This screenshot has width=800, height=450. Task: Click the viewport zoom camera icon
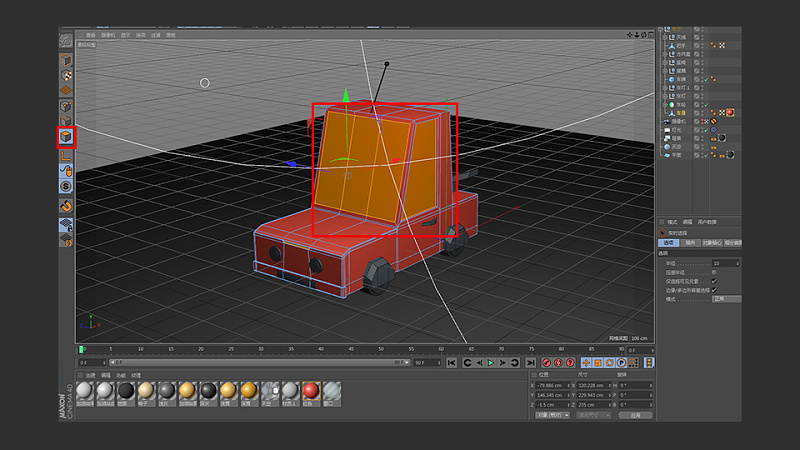637,35
